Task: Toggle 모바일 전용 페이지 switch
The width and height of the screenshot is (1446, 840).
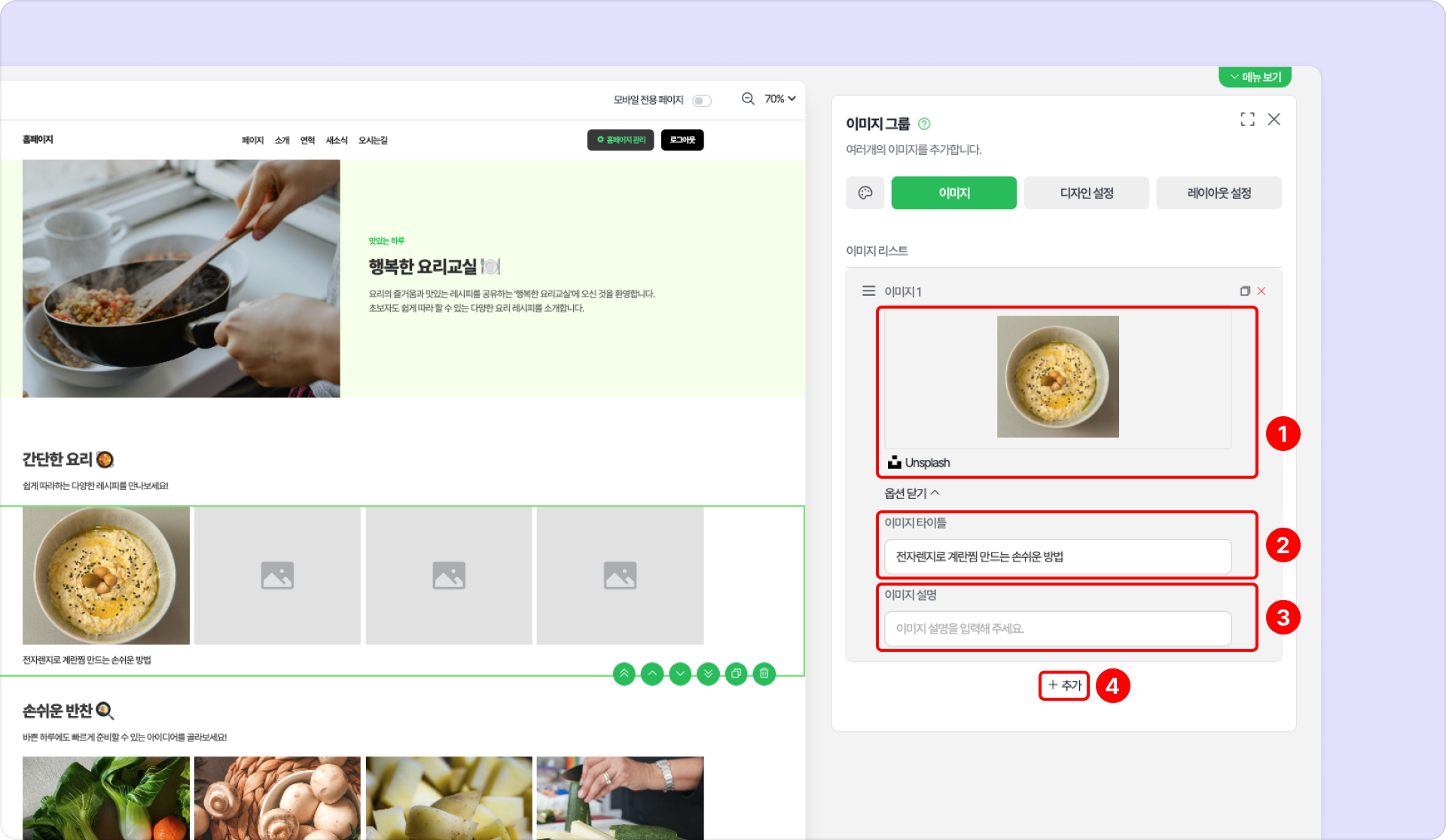Action: coord(702,100)
